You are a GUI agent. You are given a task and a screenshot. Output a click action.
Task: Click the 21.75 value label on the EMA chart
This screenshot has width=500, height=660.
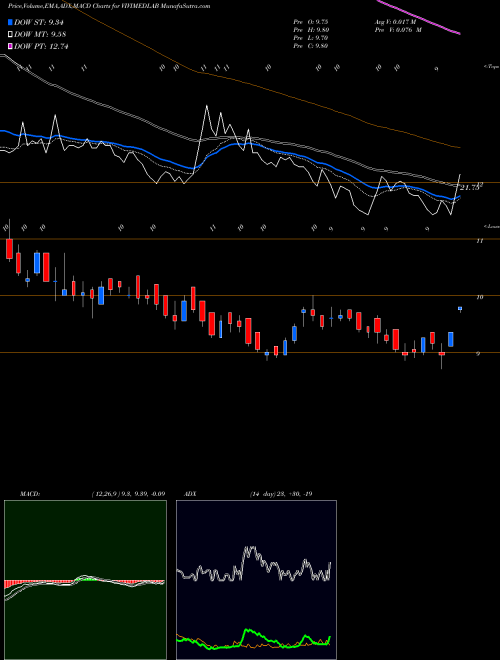(470, 188)
